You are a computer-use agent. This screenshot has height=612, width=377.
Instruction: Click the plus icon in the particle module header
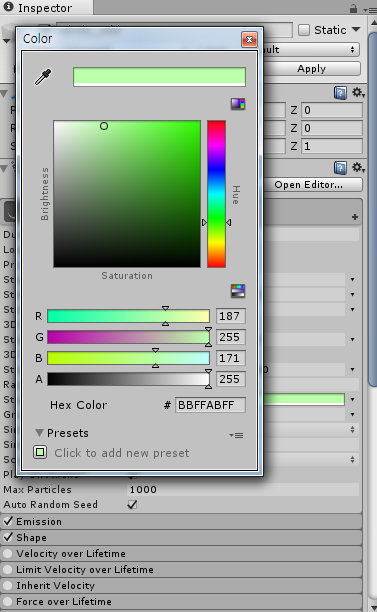tap(355, 217)
